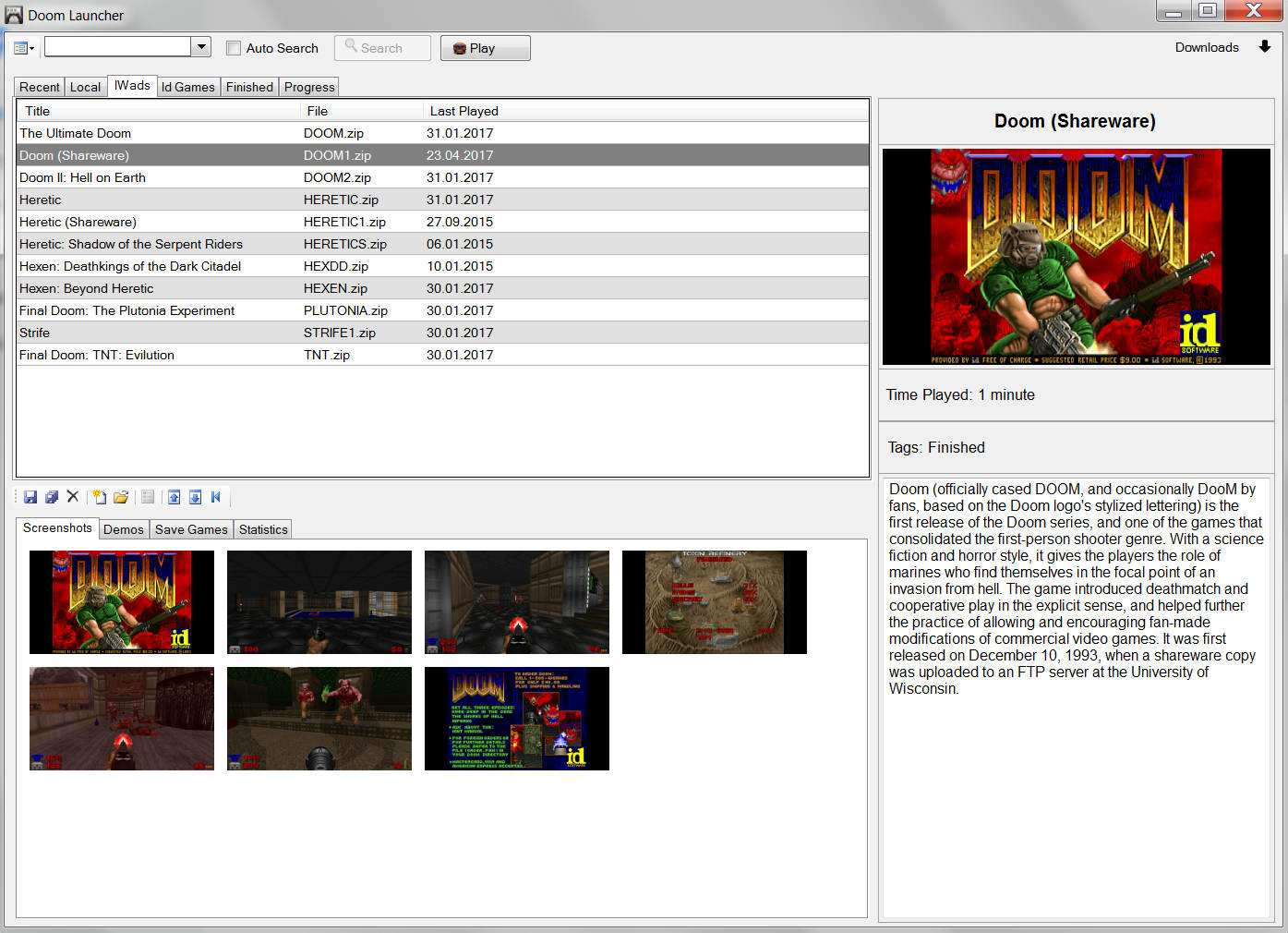This screenshot has height=933, width=1288.
Task: Select The Ultimate Doom row
Action: (x=443, y=133)
